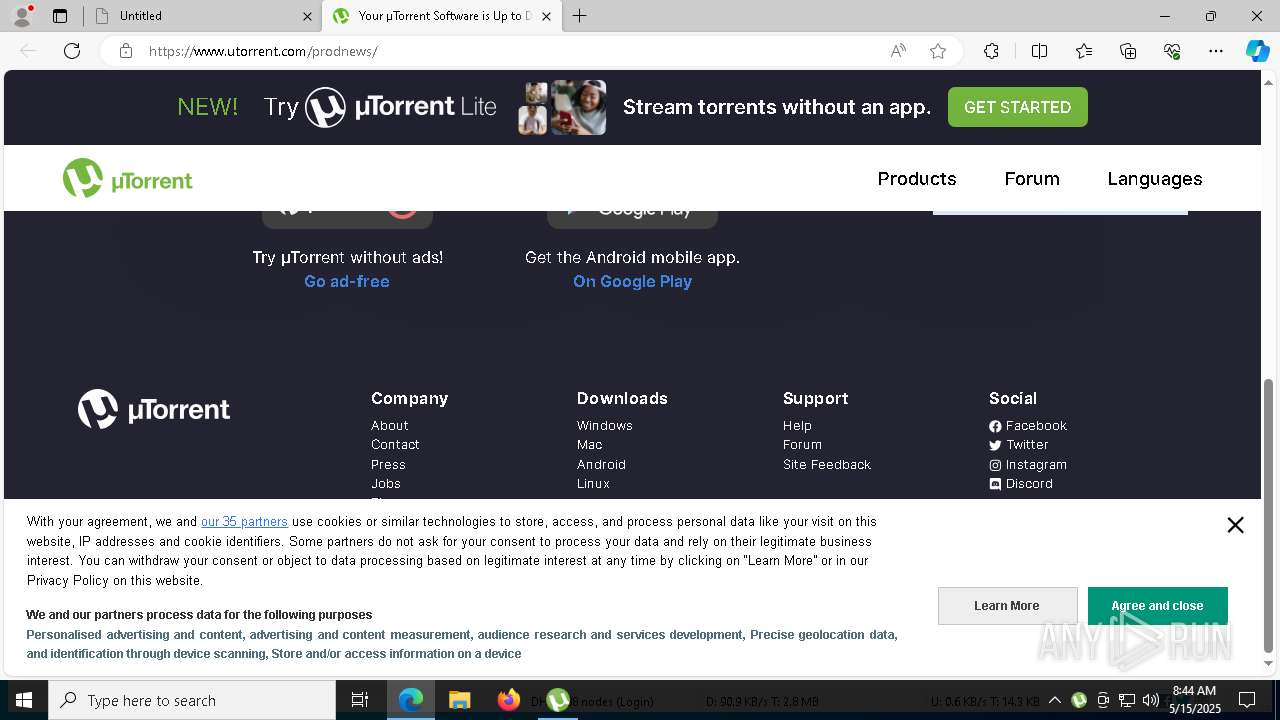Open the Products menu
The width and height of the screenshot is (1280, 720).
[917, 179]
